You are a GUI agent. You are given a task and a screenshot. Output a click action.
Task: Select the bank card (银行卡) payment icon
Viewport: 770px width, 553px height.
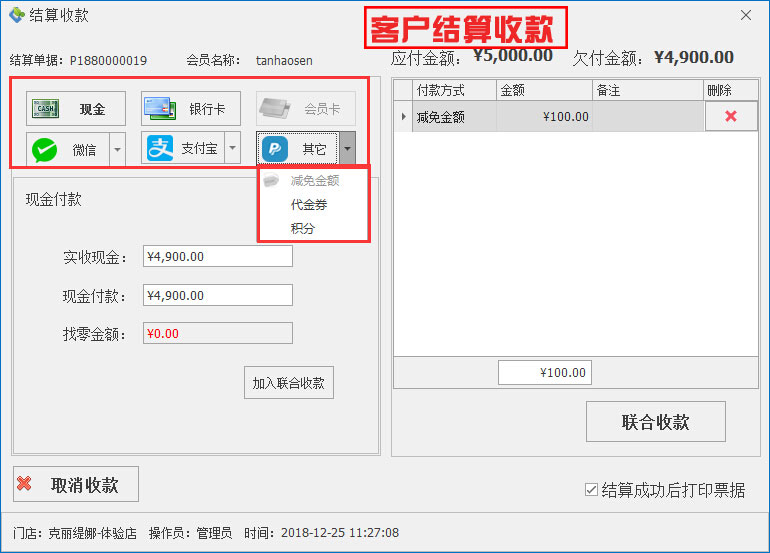[159, 108]
